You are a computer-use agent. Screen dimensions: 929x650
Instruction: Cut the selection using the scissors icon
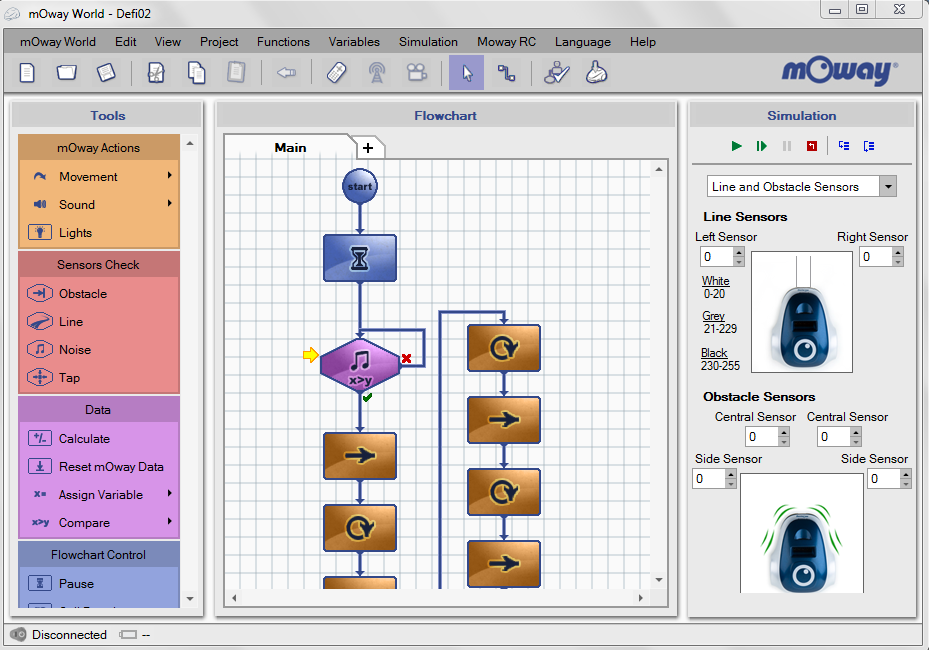click(x=156, y=73)
